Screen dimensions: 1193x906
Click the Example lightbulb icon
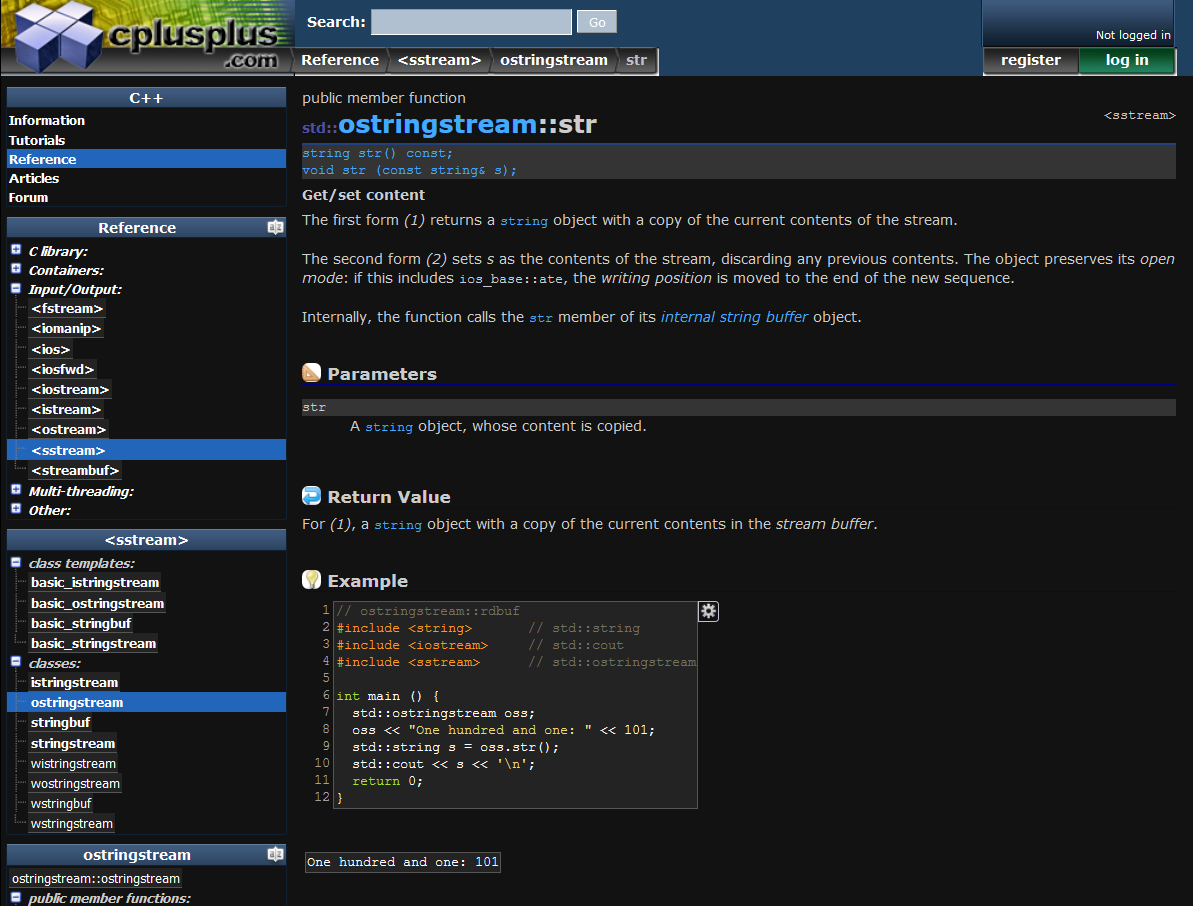coord(311,580)
